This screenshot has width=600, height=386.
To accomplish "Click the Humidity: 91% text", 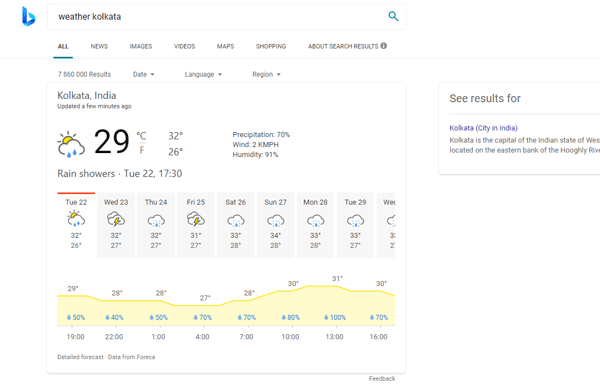I will [x=255, y=155].
